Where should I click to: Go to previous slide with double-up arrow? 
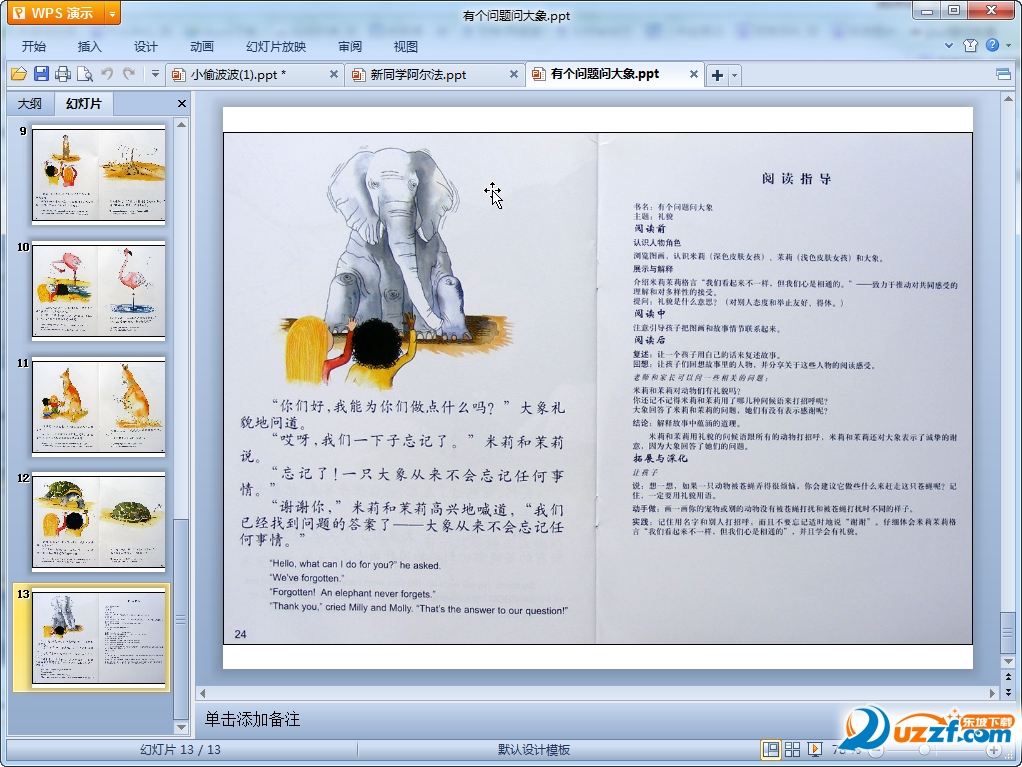click(1008, 677)
